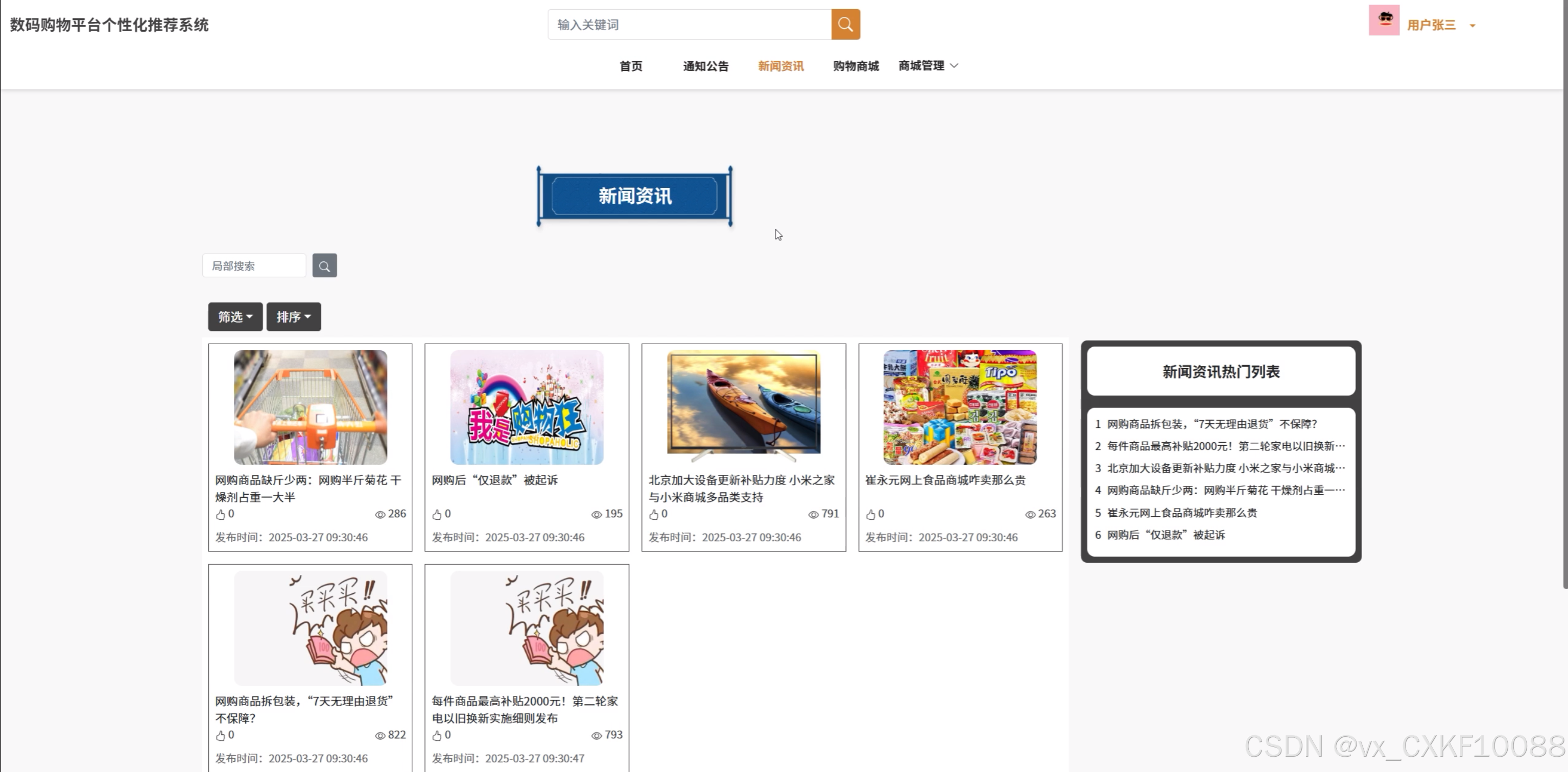The image size is (1568, 772).
Task: Open the 筛选 filter dropdown
Action: 235,317
